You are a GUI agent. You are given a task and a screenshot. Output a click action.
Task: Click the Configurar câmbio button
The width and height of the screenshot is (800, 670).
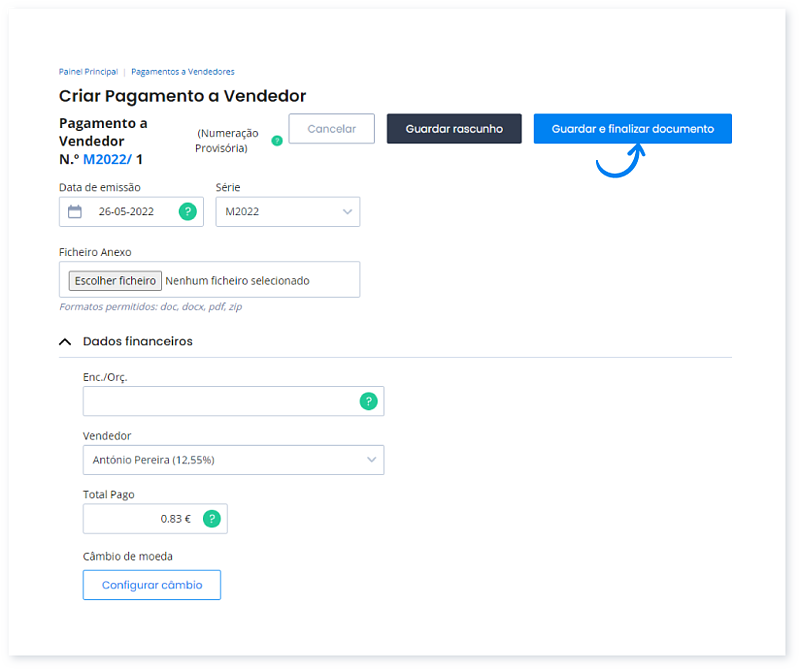tap(152, 585)
